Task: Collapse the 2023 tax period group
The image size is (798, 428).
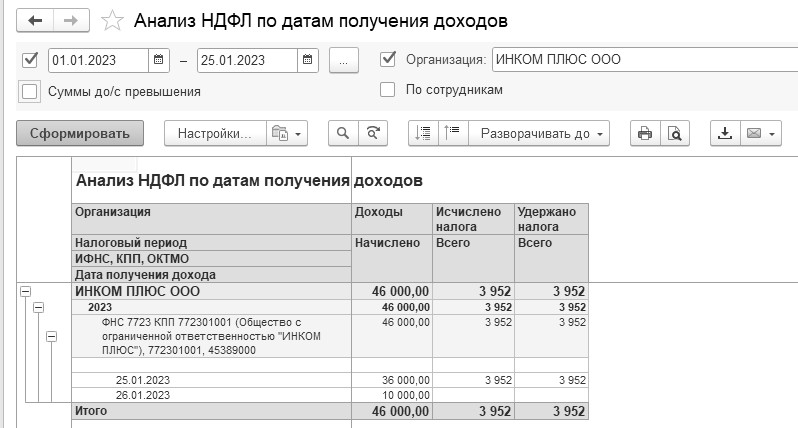Action: (38, 307)
